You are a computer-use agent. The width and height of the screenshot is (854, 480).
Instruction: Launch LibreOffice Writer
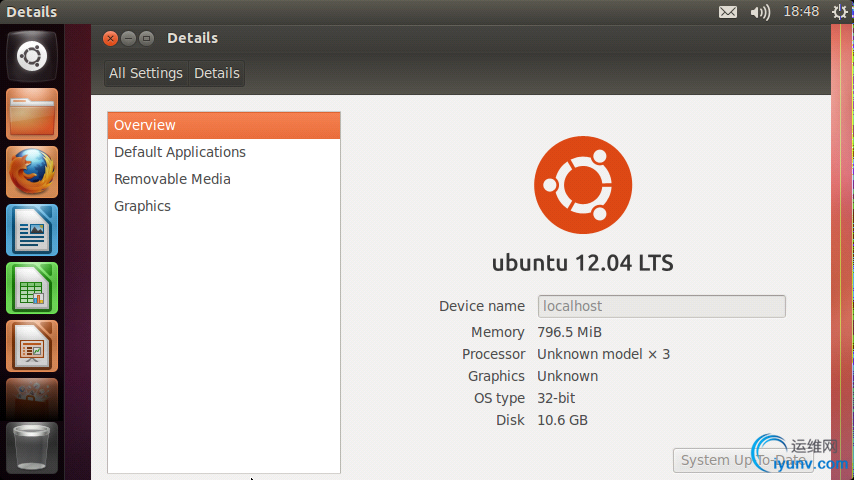pyautogui.click(x=32, y=230)
